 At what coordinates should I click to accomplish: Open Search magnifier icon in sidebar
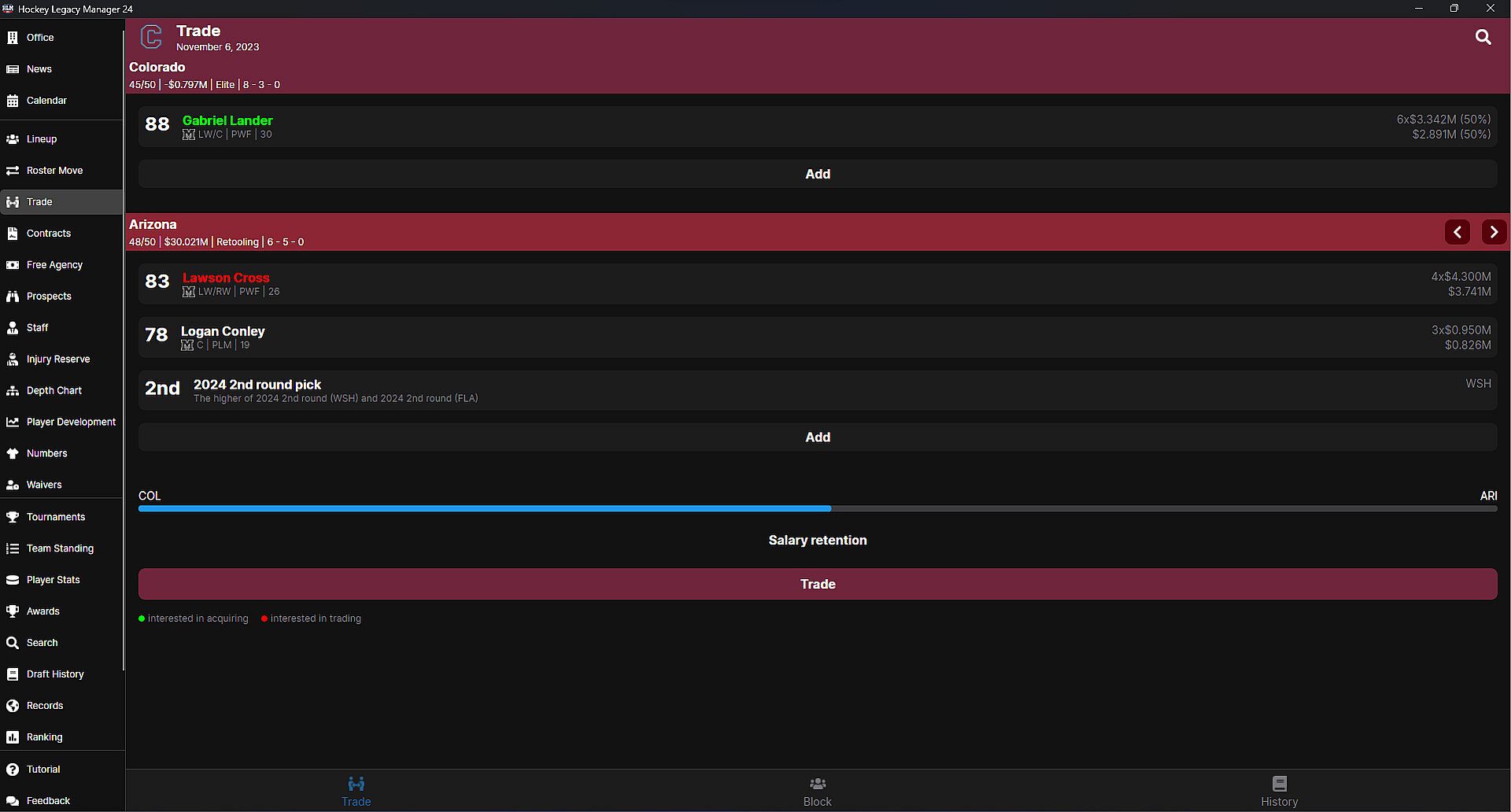(13, 644)
